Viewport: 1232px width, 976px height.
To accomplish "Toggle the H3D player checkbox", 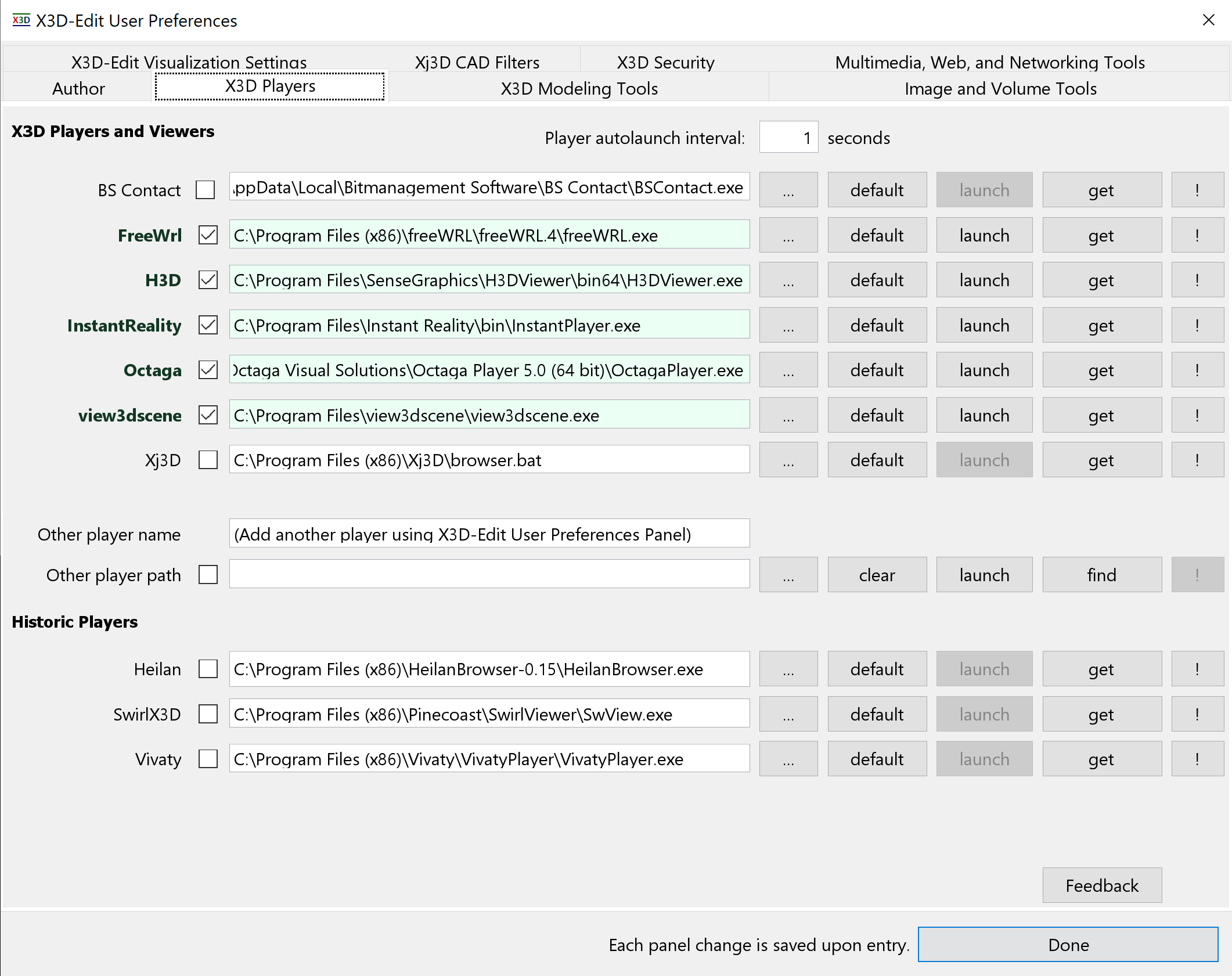I will click(208, 280).
